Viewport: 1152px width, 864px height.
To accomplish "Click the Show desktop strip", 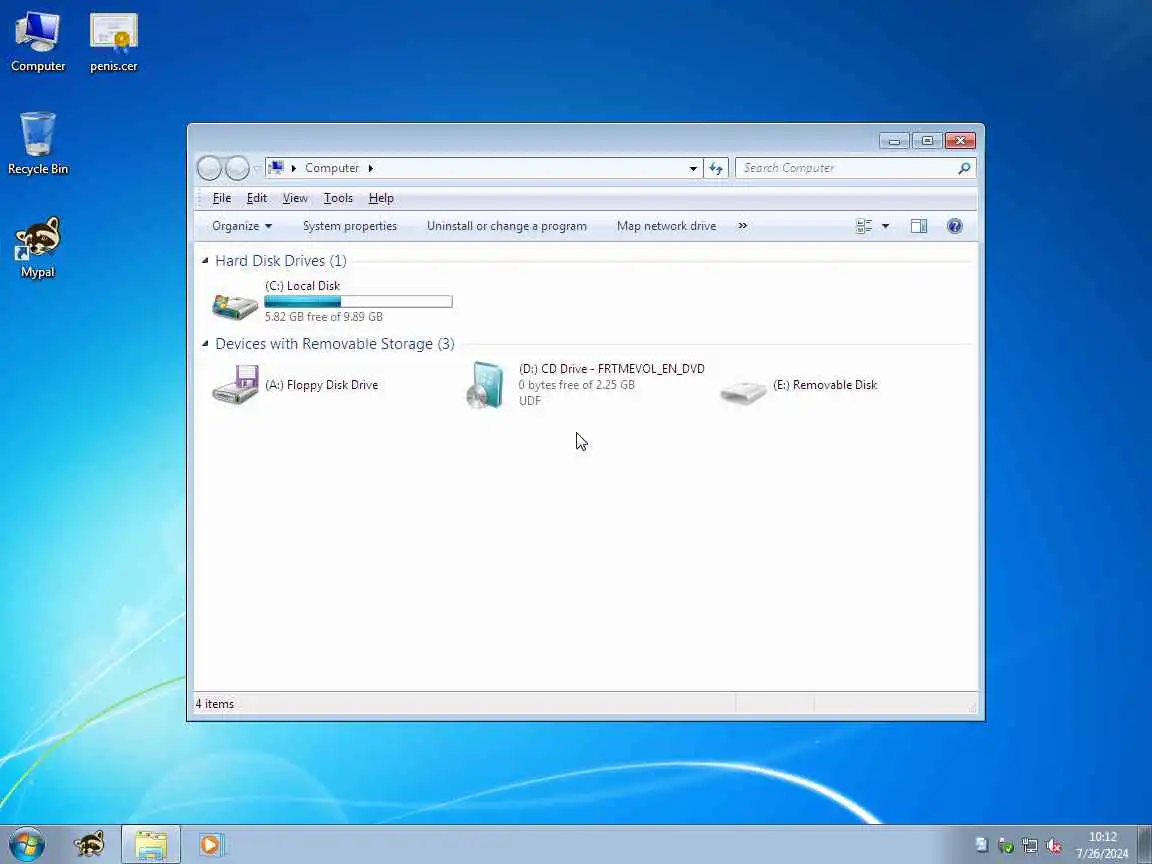I will 1145,845.
